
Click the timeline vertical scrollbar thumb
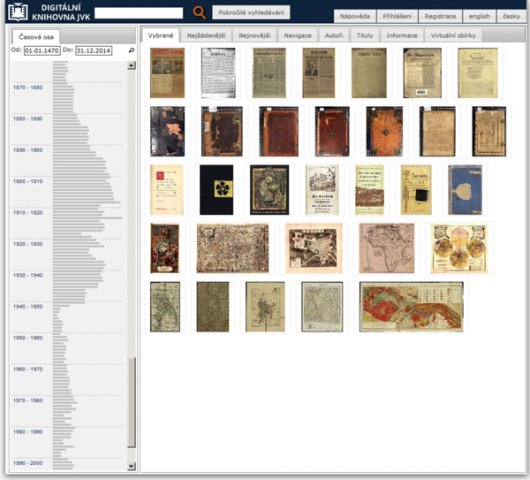coord(132,402)
